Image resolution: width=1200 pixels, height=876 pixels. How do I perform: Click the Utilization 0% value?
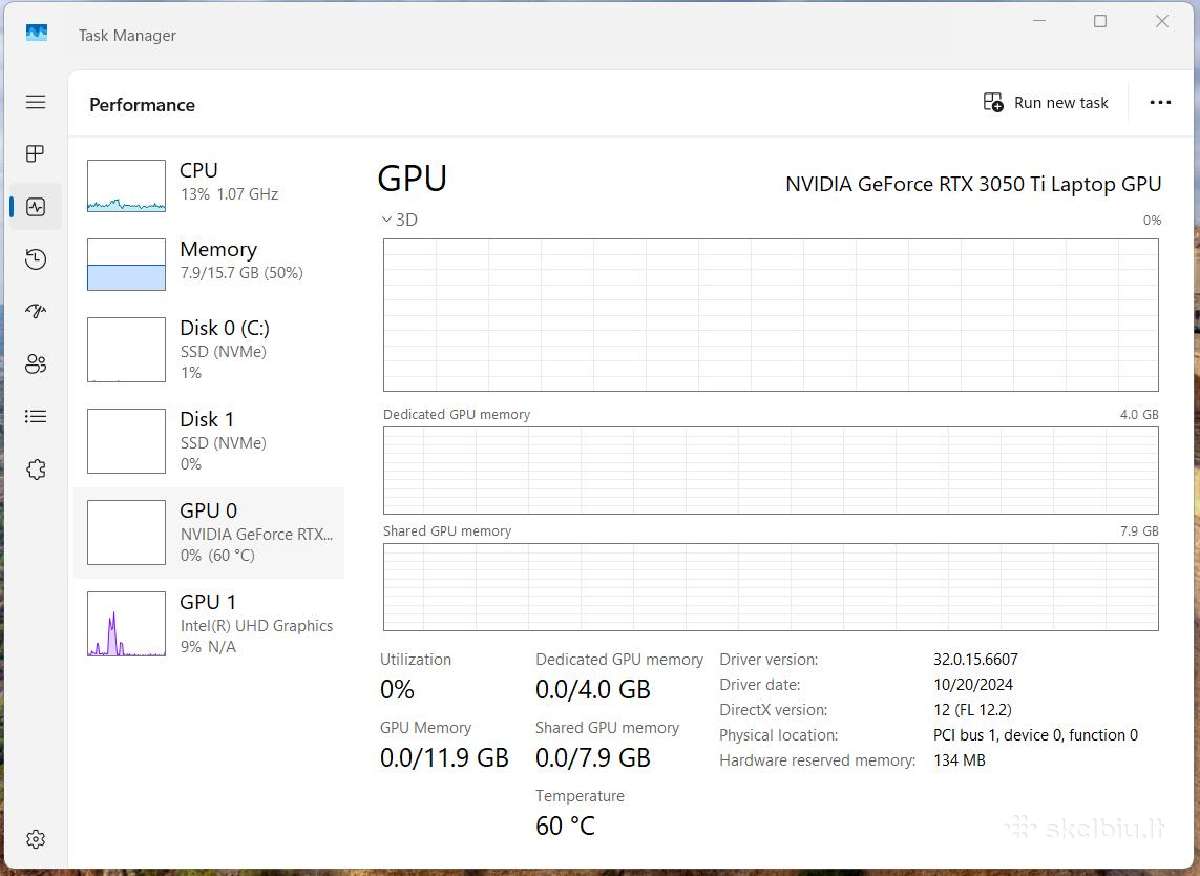[x=397, y=690]
